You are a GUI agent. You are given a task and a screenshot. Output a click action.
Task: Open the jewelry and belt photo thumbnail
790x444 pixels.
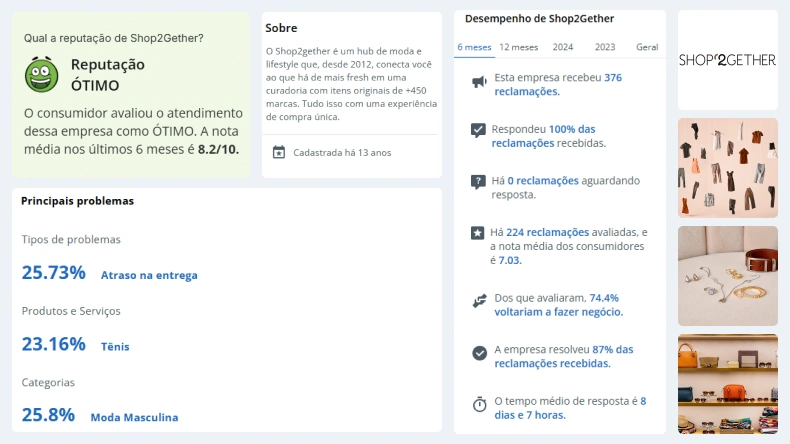(728, 276)
